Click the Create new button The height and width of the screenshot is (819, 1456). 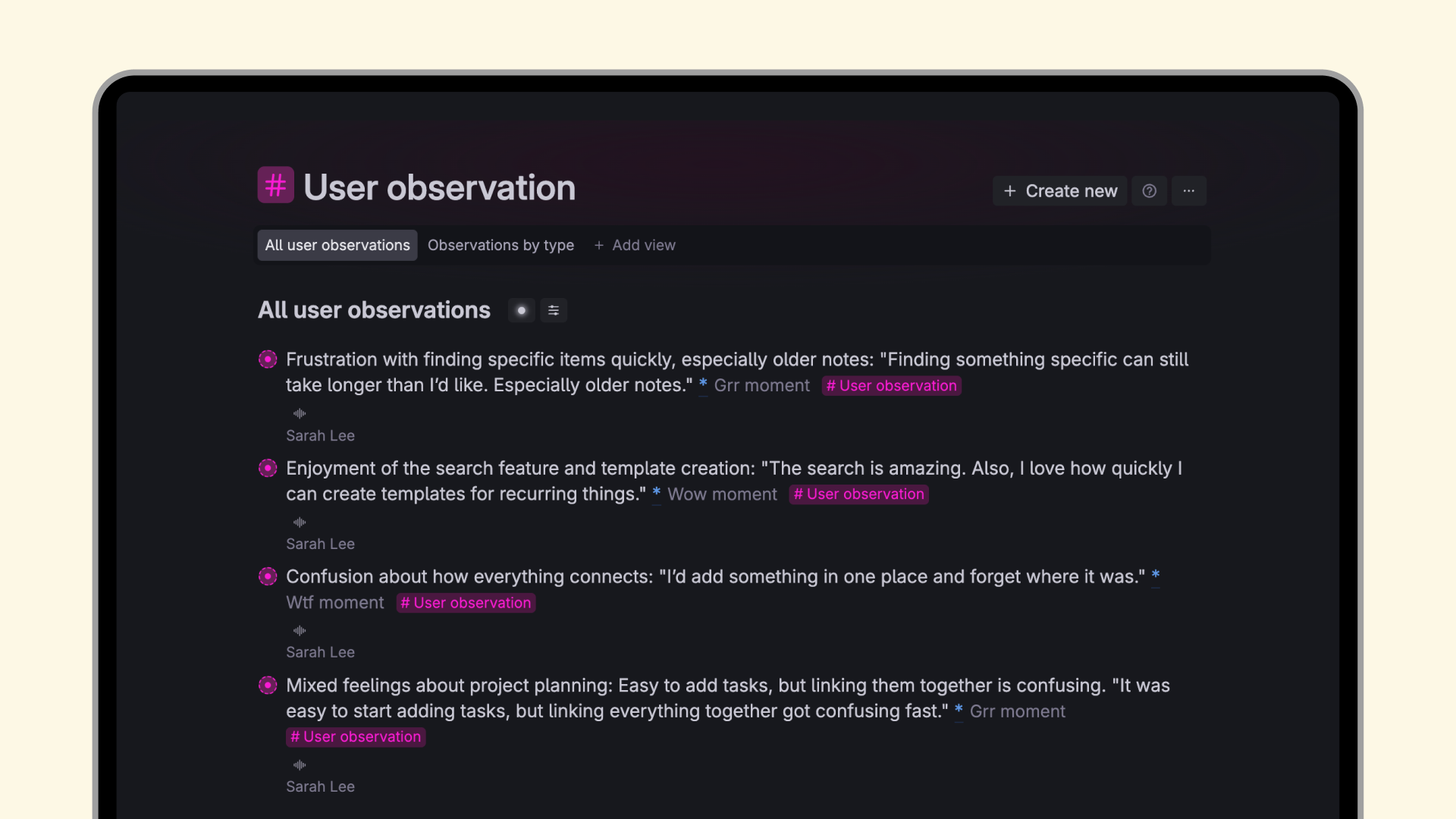tap(1059, 191)
